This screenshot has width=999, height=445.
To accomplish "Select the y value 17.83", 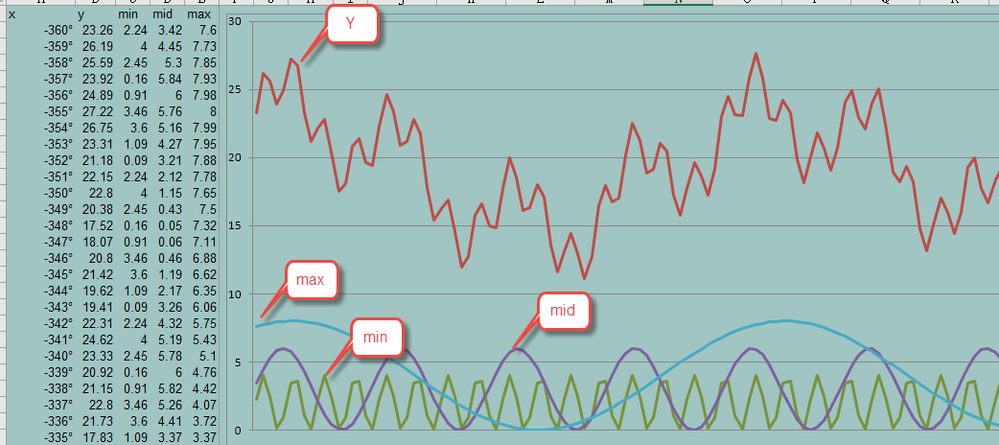I will pos(98,437).
